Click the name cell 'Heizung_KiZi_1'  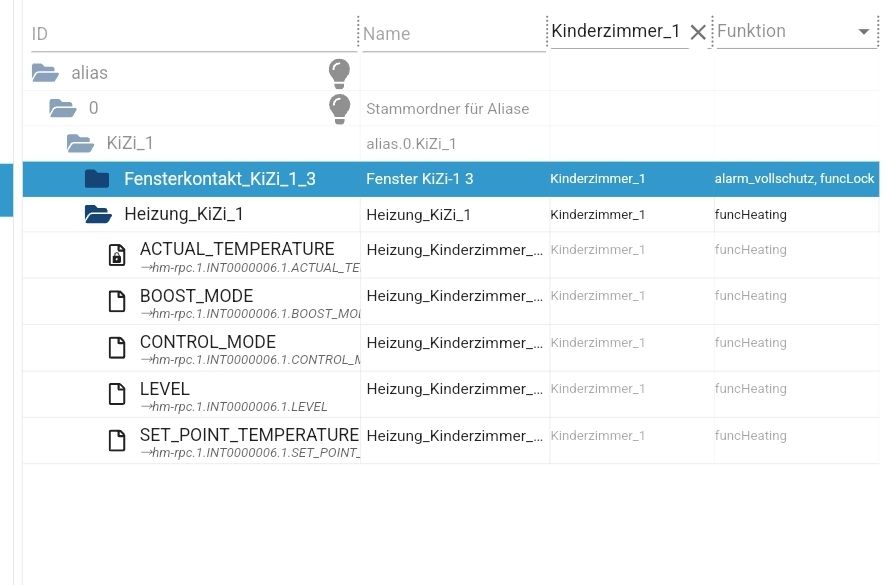(418, 215)
